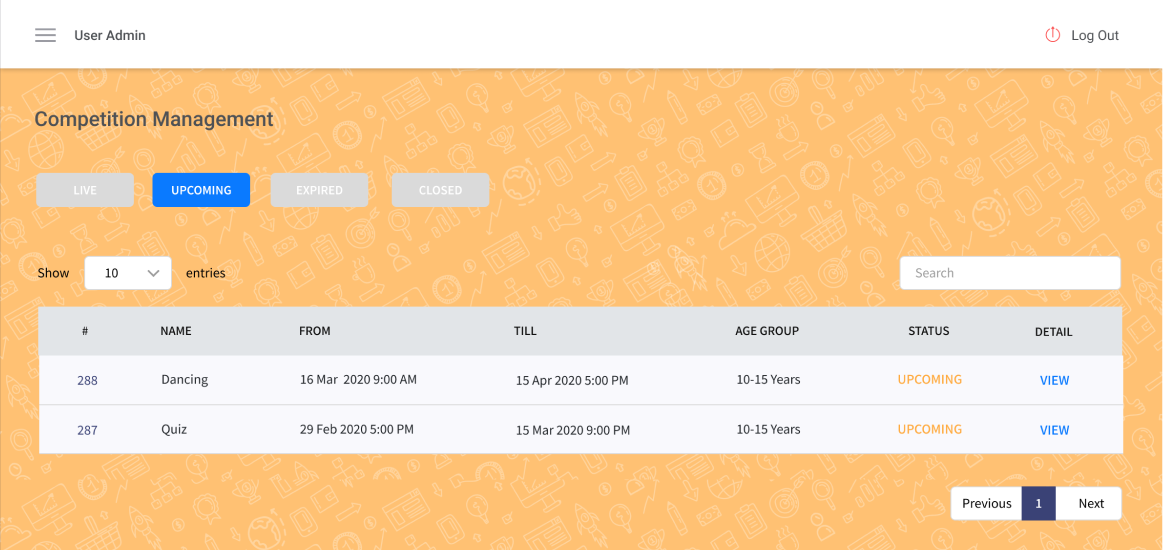Click the DETAIL column header
Viewport: 1163px width, 550px height.
pos(1053,332)
